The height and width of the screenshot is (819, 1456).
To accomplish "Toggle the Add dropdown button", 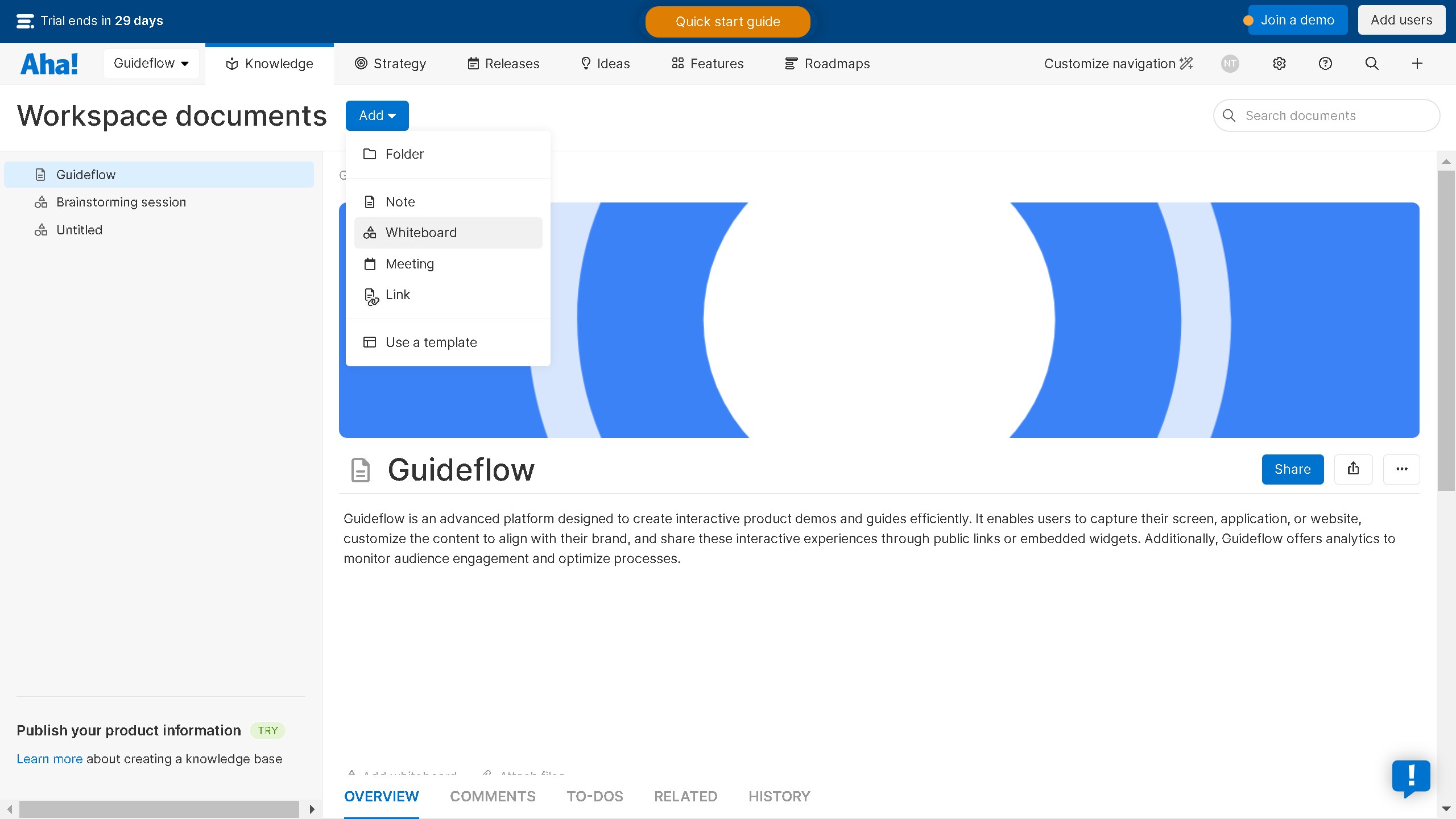I will tap(377, 115).
